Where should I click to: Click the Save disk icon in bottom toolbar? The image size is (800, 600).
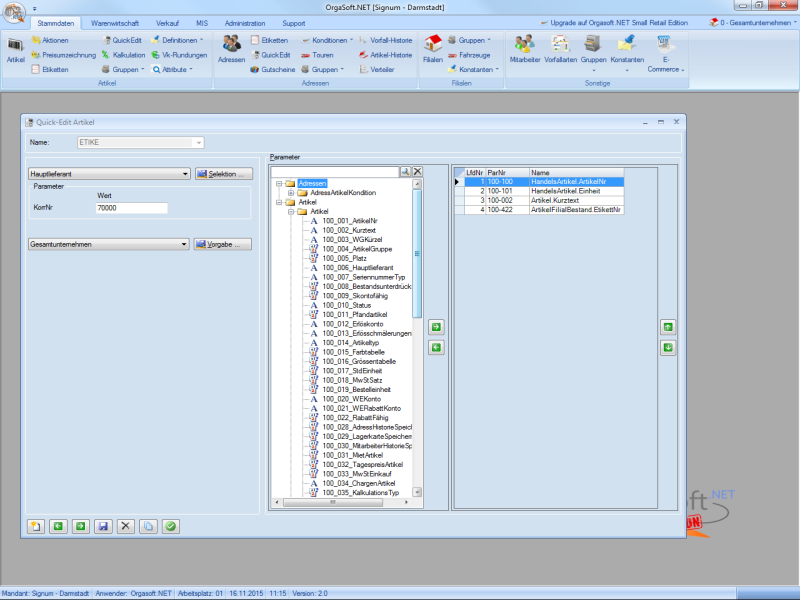point(102,525)
